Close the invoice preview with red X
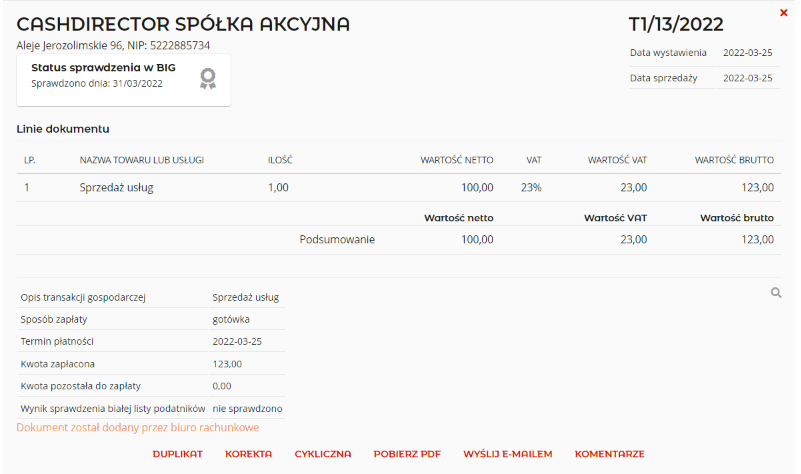801x474 pixels. point(783,12)
